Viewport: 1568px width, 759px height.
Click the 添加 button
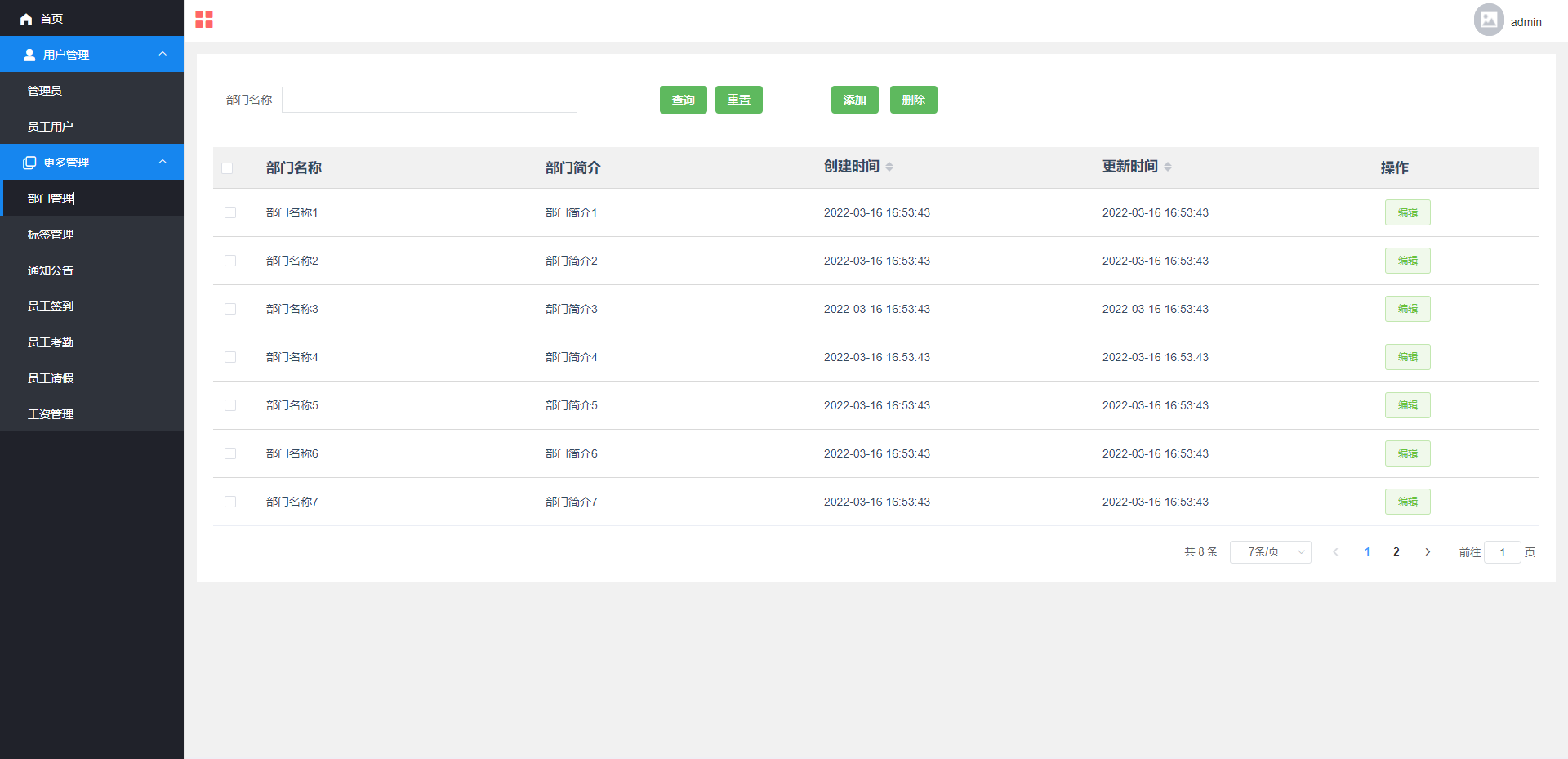[x=854, y=100]
